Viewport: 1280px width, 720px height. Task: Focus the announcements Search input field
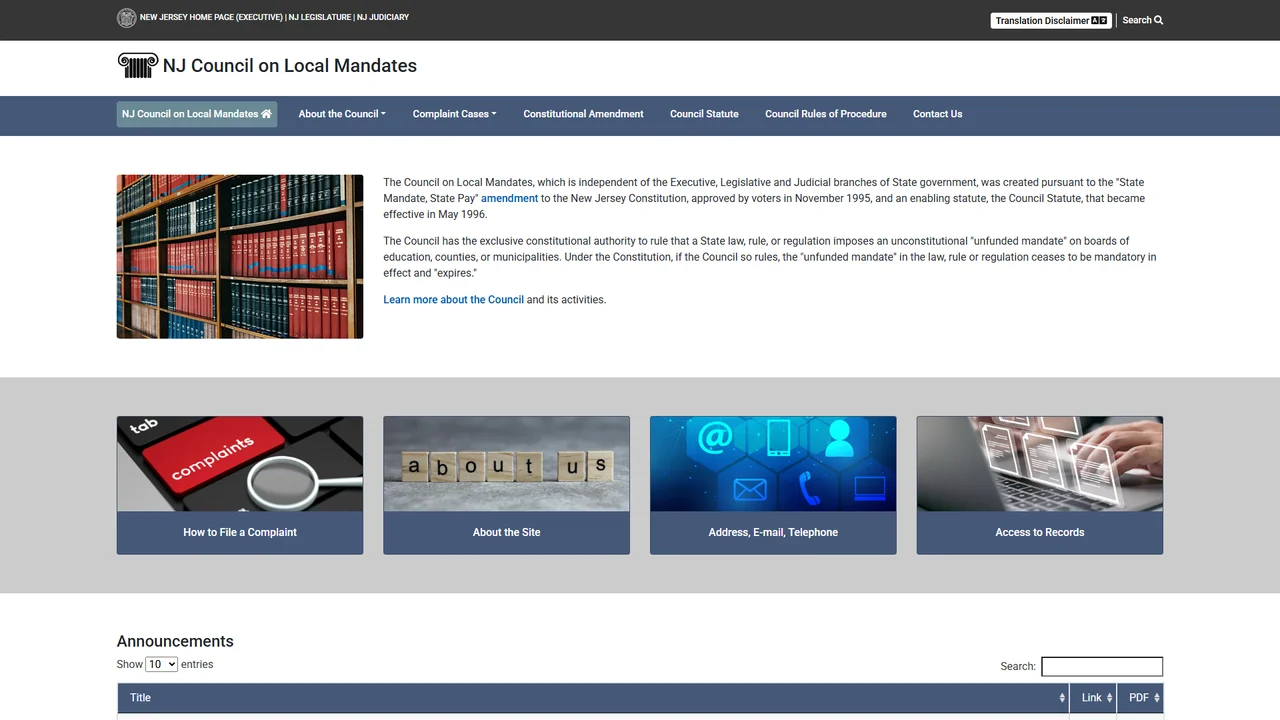click(x=1102, y=667)
